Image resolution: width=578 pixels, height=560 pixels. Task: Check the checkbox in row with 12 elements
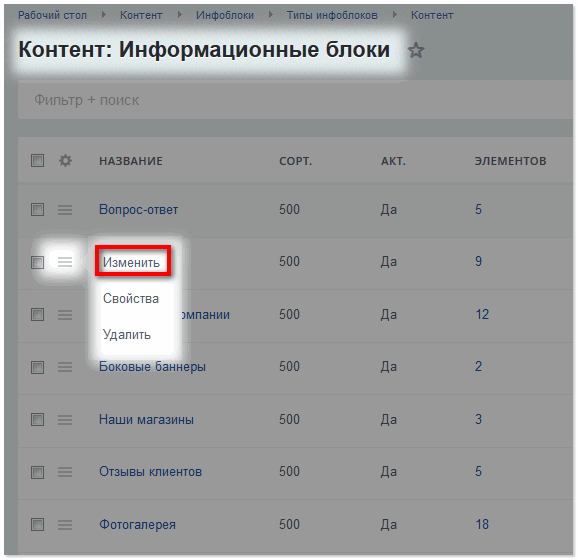tap(37, 314)
